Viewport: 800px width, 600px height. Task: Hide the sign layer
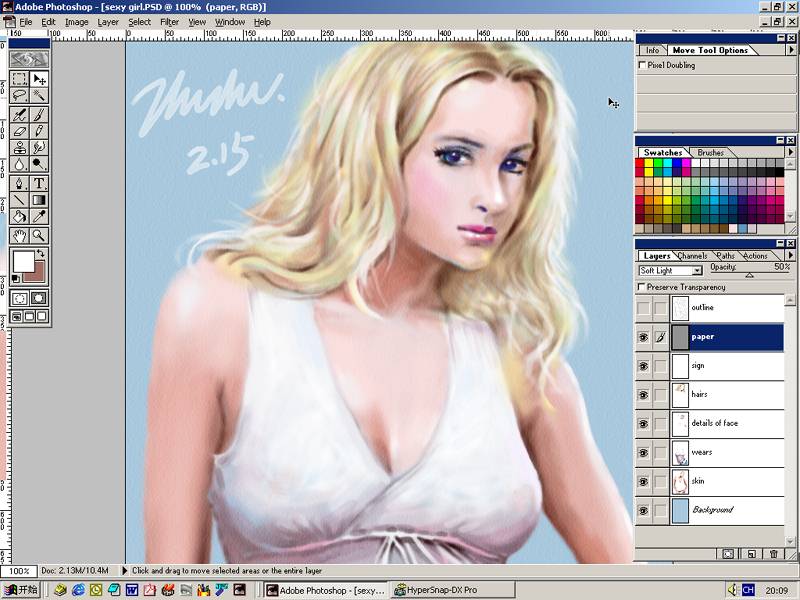(x=643, y=366)
